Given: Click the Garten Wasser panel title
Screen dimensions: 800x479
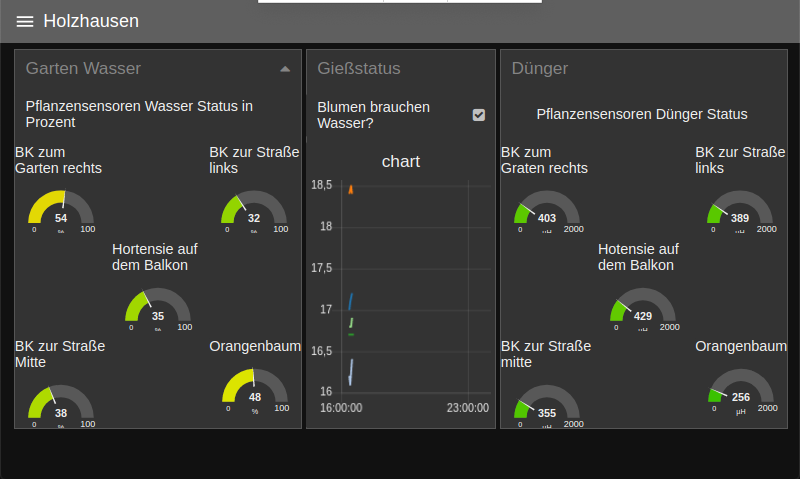Looking at the screenshot, I should point(83,69).
